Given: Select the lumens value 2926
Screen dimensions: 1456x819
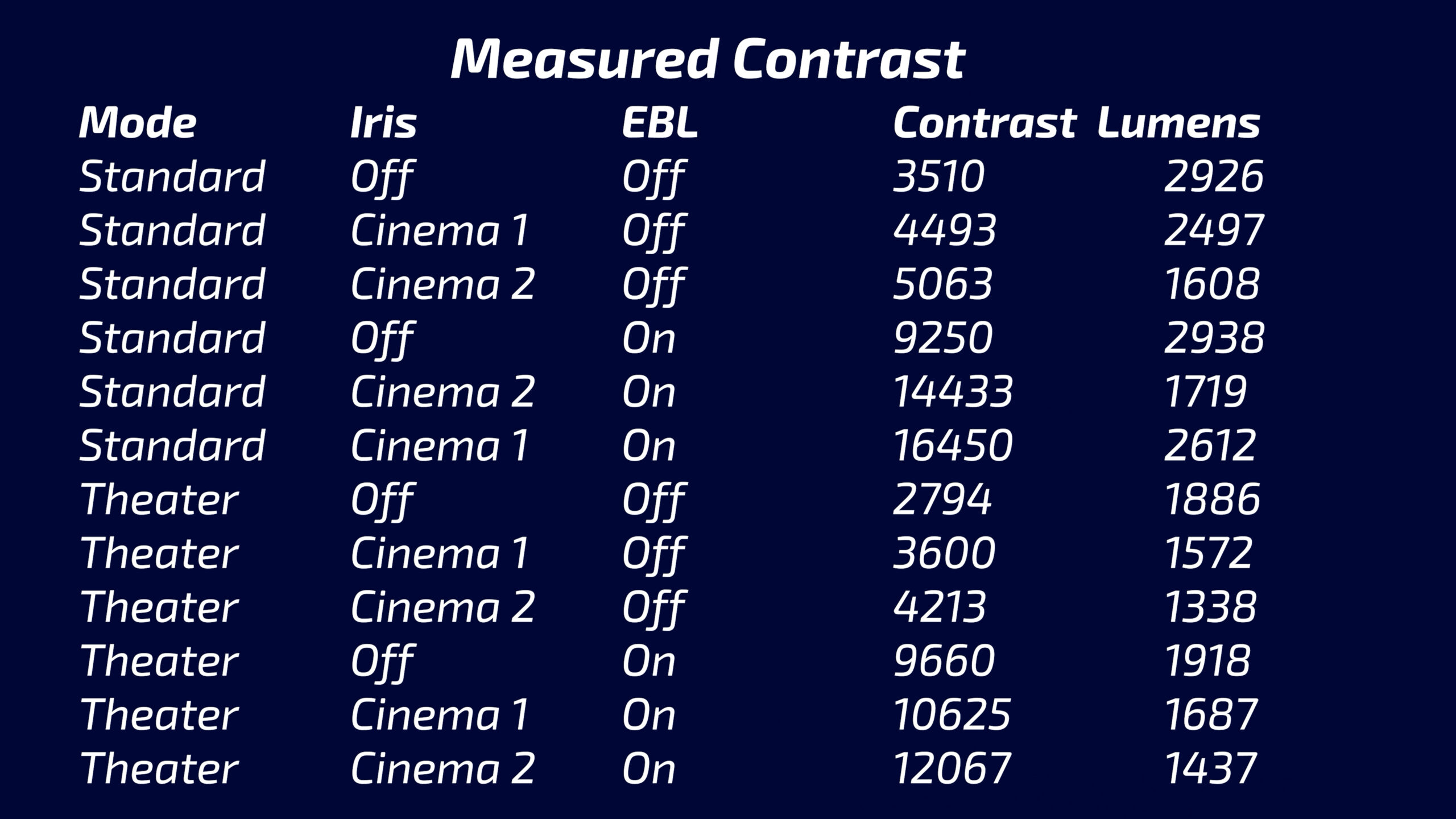Looking at the screenshot, I should [1214, 176].
